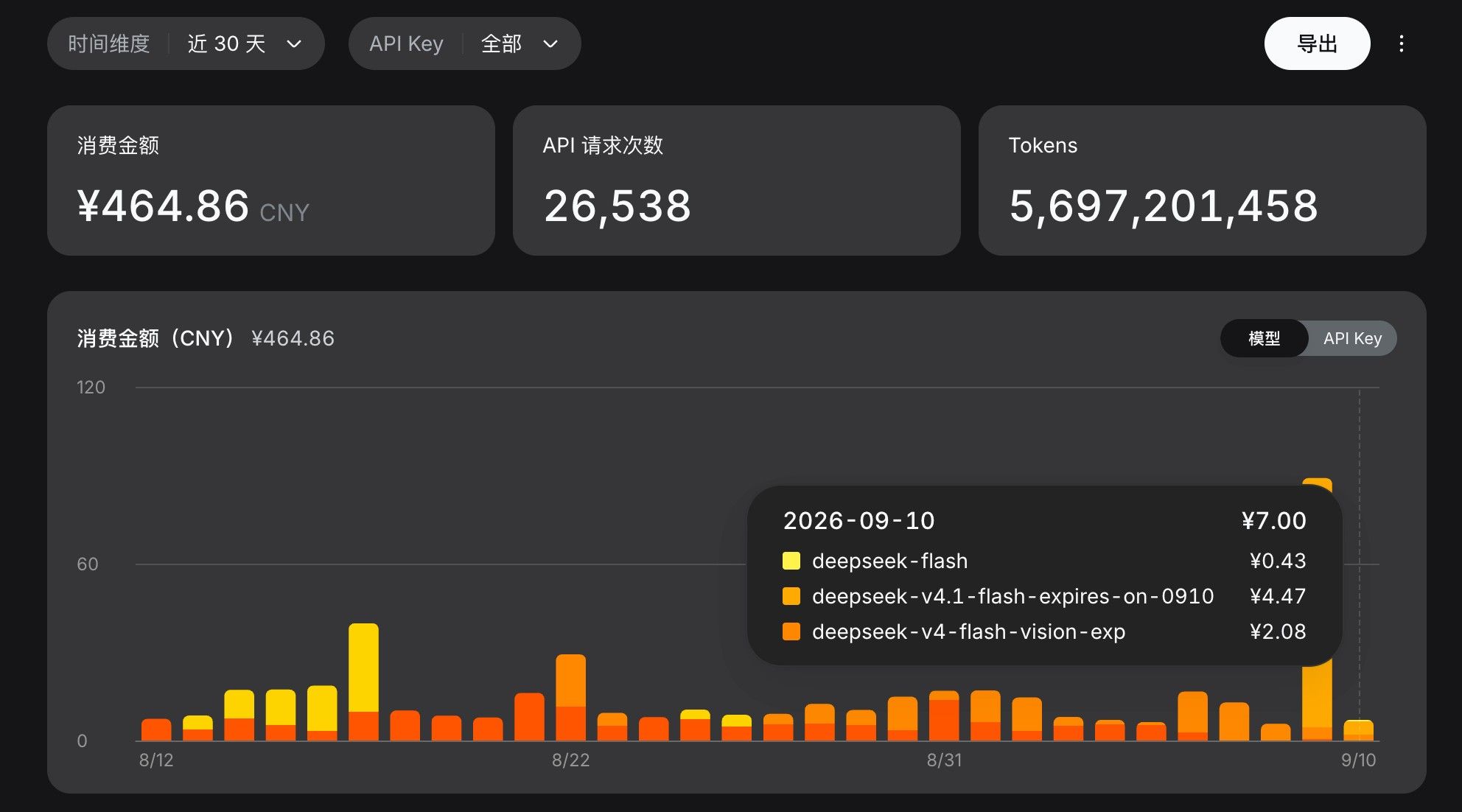Image resolution: width=1462 pixels, height=812 pixels.
Task: Click the tooltip date 2026-09-10
Action: coord(858,520)
